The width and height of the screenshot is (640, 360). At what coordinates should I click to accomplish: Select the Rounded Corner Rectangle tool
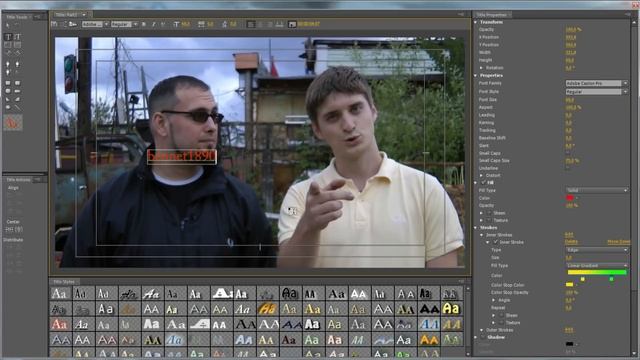(17, 83)
